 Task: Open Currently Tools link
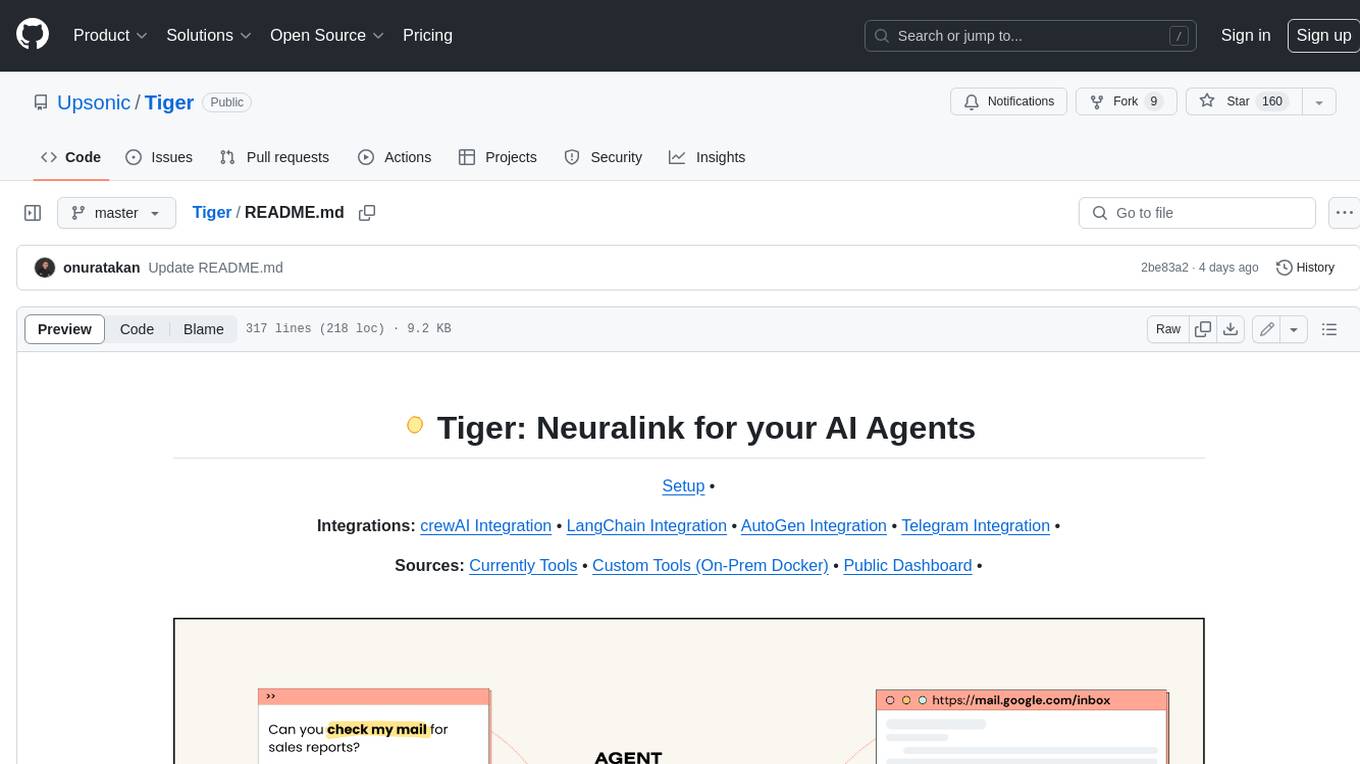[x=523, y=566]
